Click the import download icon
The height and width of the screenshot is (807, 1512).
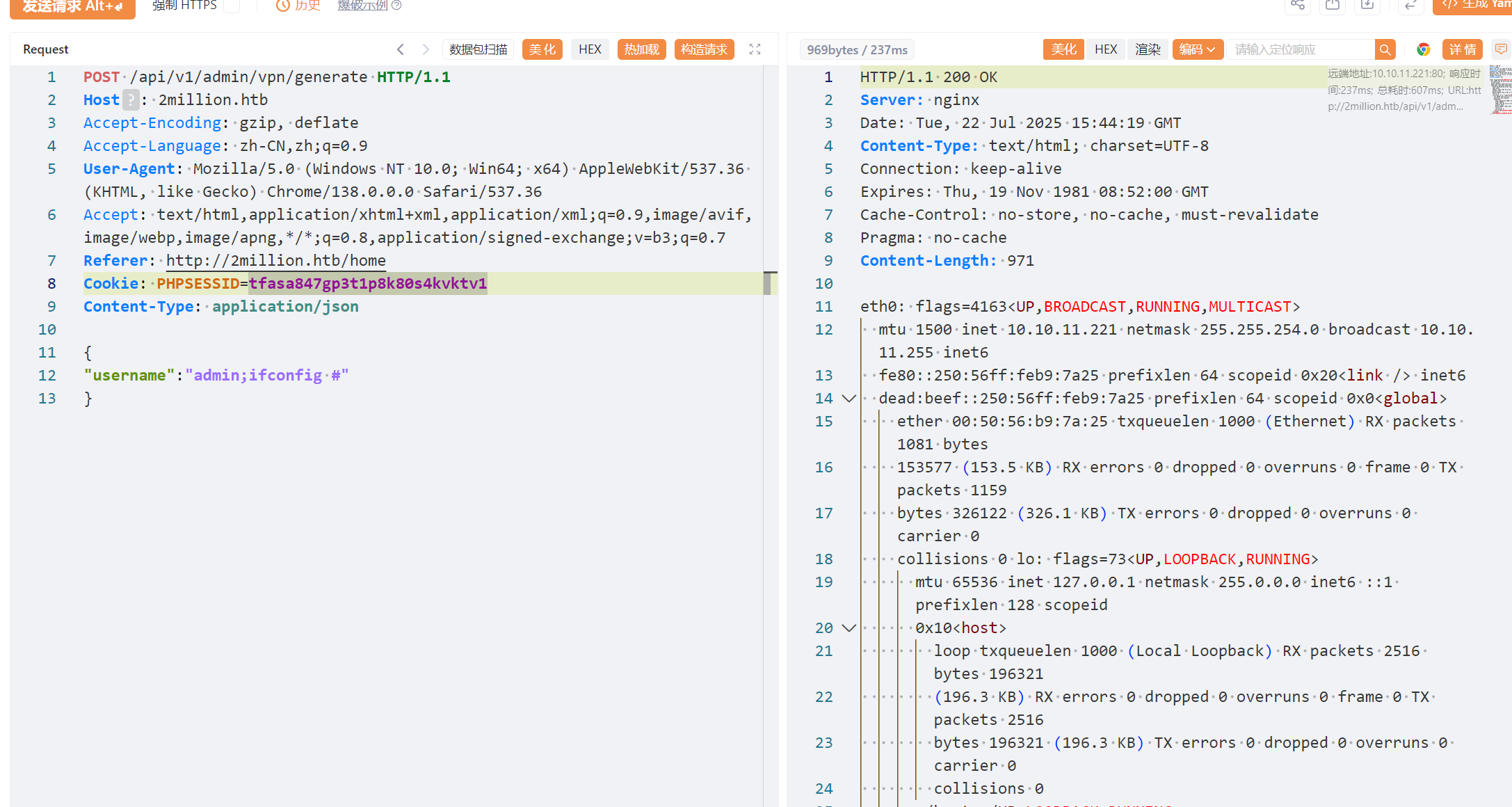coord(1367,6)
